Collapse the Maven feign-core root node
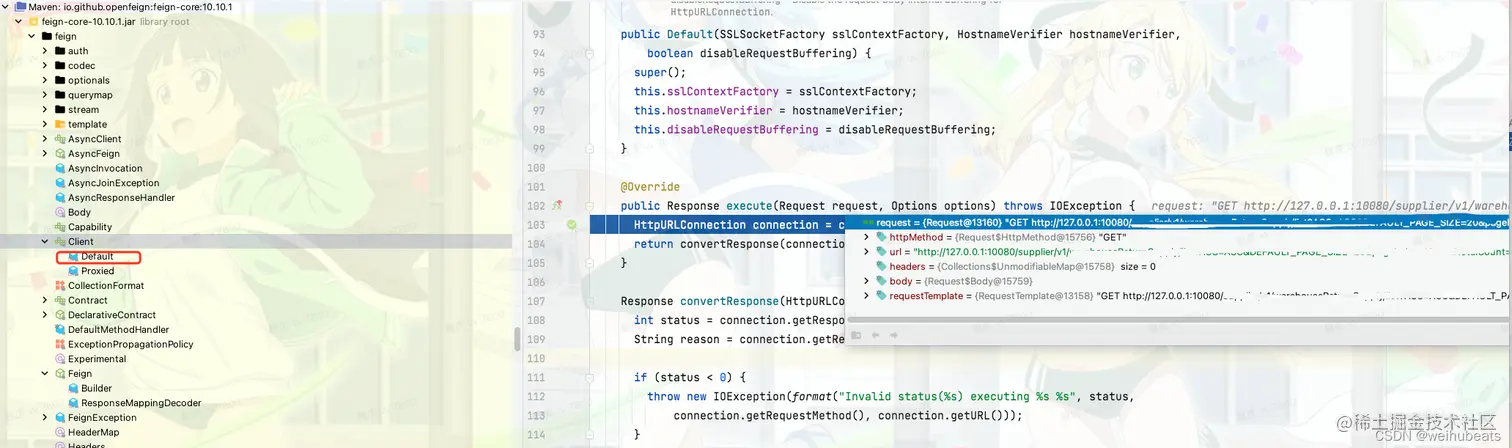The width and height of the screenshot is (1512, 448). (x=6, y=7)
